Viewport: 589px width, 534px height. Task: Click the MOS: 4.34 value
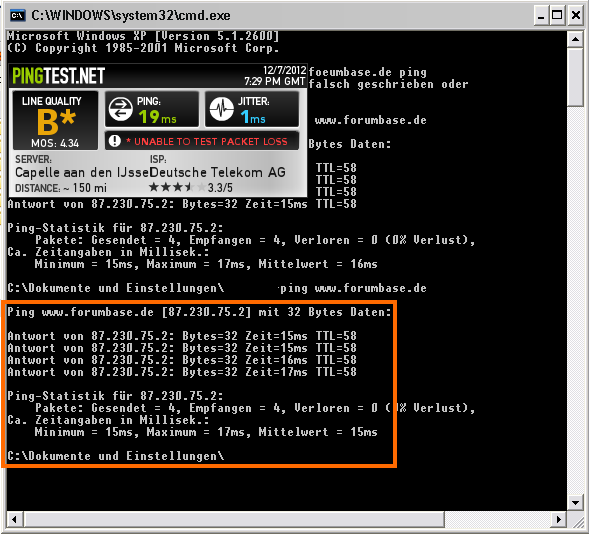[x=55, y=143]
